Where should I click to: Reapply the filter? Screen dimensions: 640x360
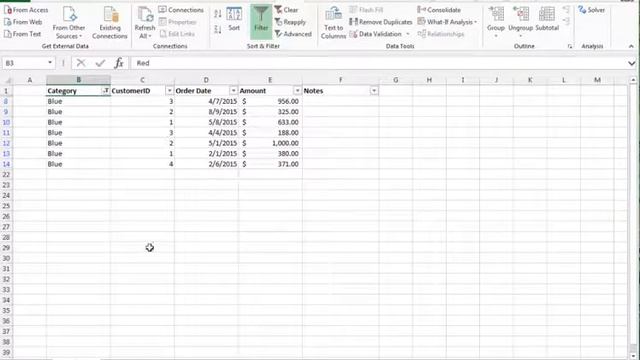point(290,22)
